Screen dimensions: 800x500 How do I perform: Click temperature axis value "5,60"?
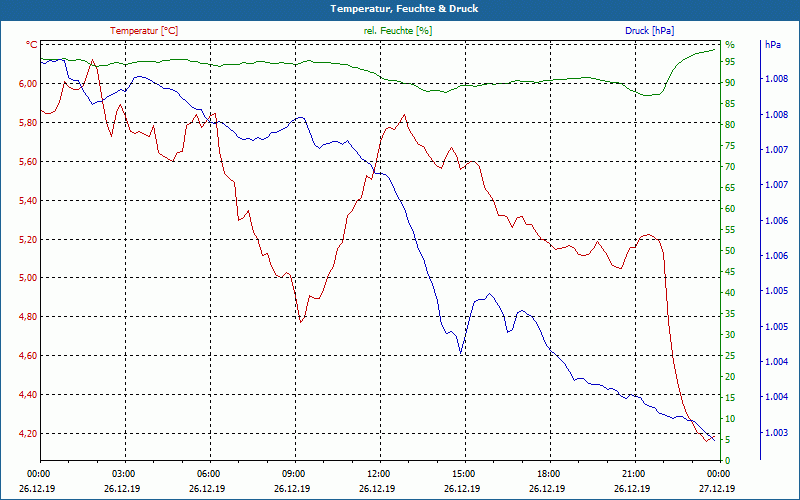[28, 162]
